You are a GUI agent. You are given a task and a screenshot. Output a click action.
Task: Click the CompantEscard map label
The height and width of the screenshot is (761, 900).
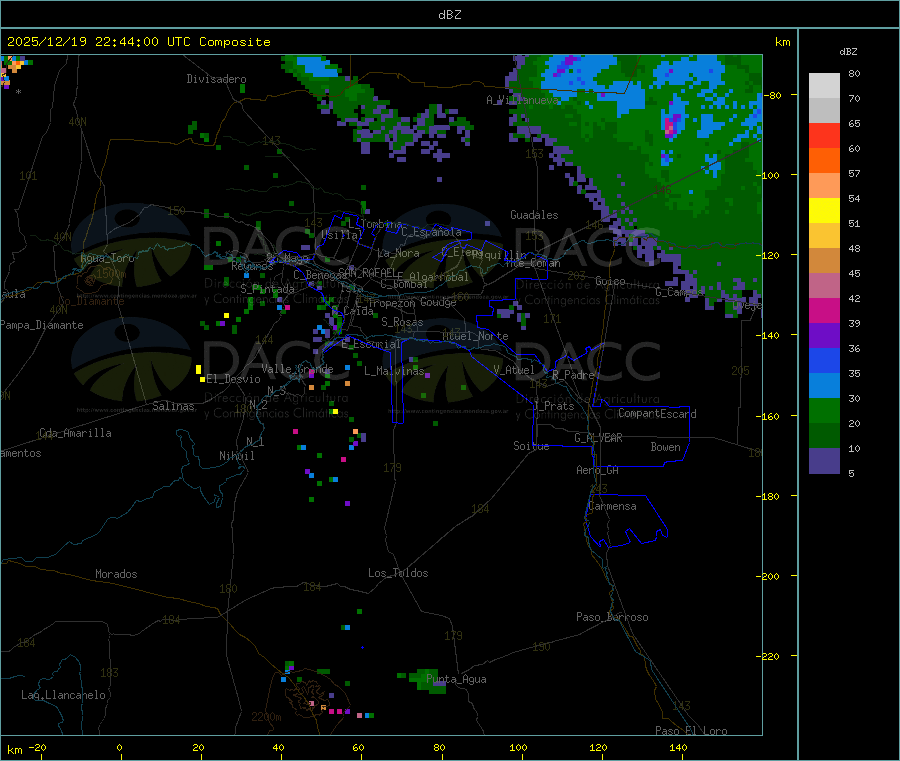click(x=657, y=414)
